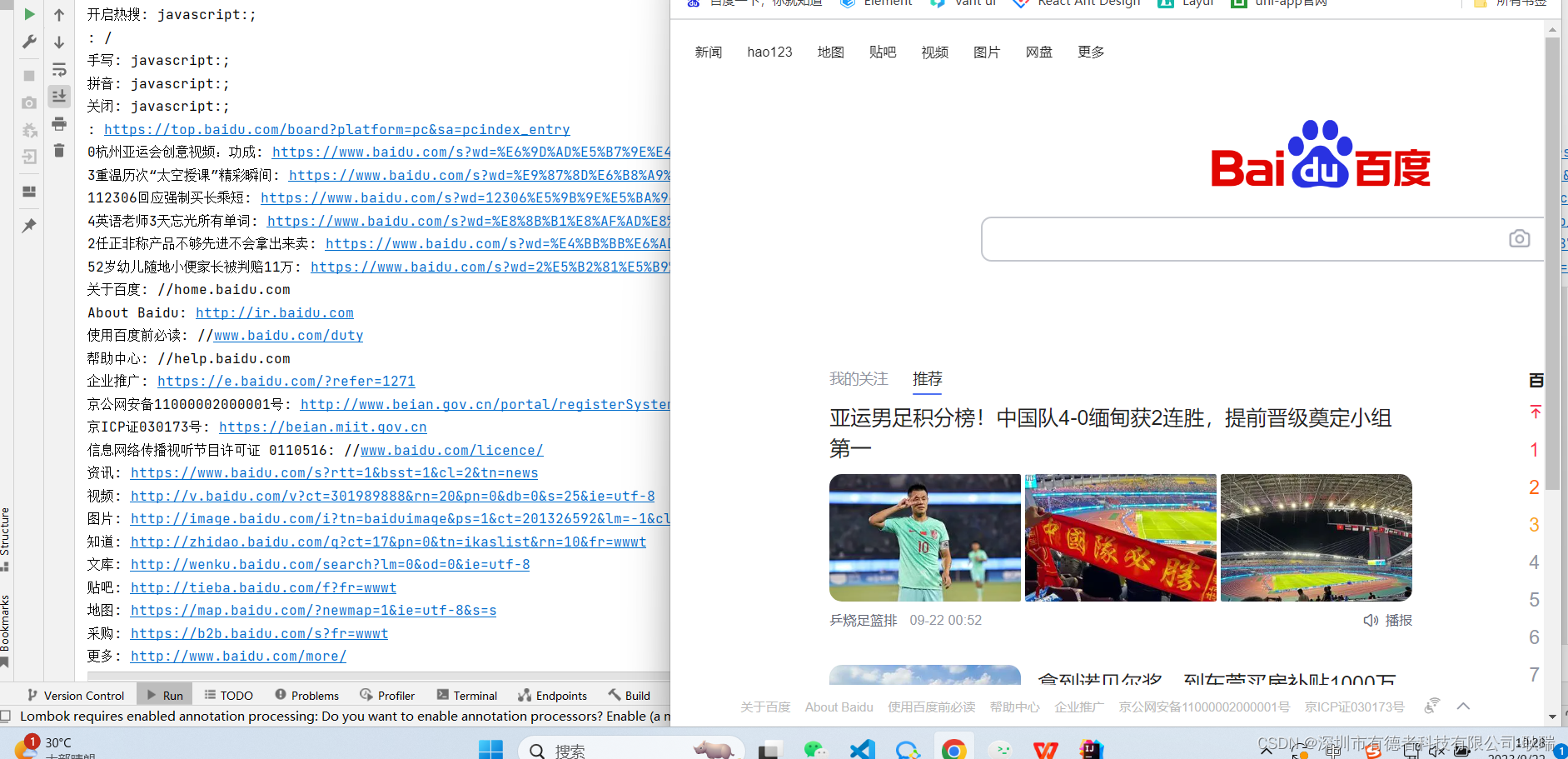Pin the Run tab using the pin icon
1568x759 pixels.
coord(29,226)
